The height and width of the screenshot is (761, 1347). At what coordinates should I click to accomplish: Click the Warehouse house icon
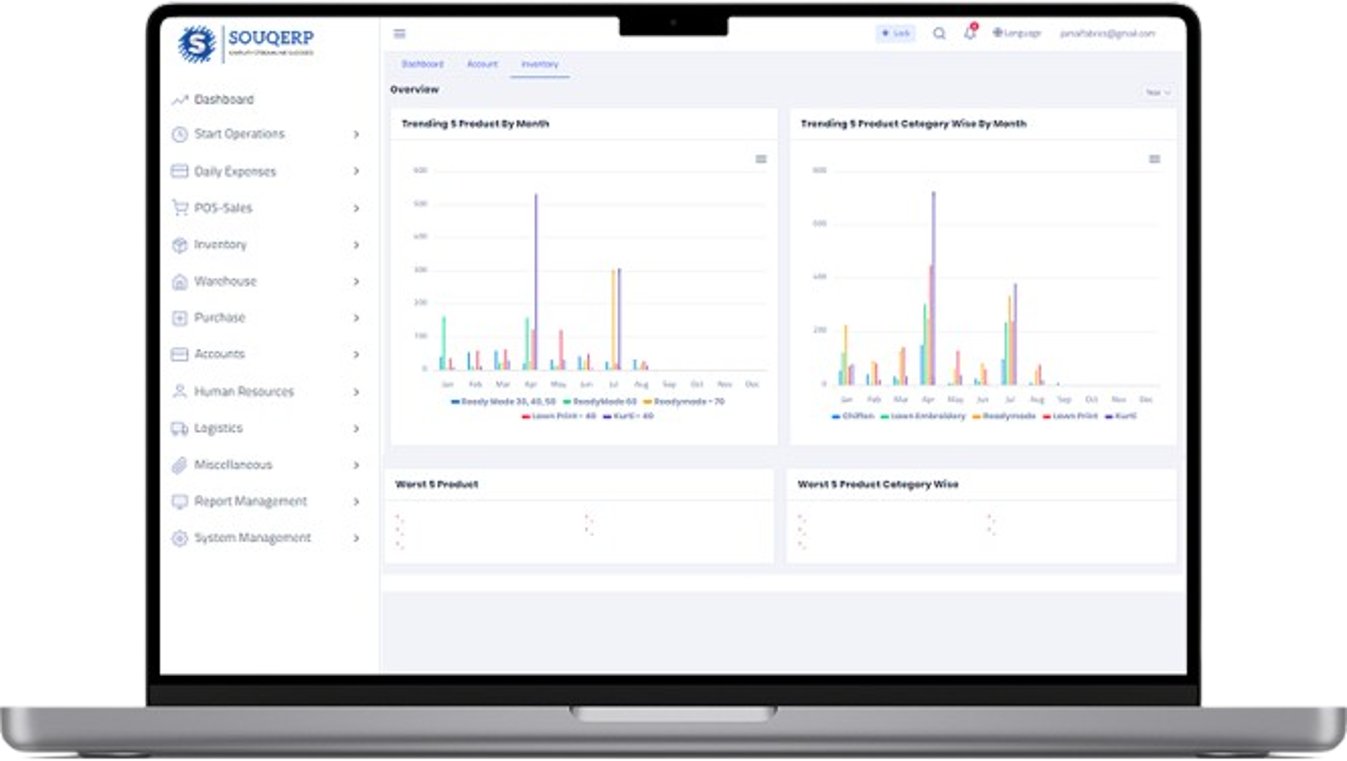point(178,281)
